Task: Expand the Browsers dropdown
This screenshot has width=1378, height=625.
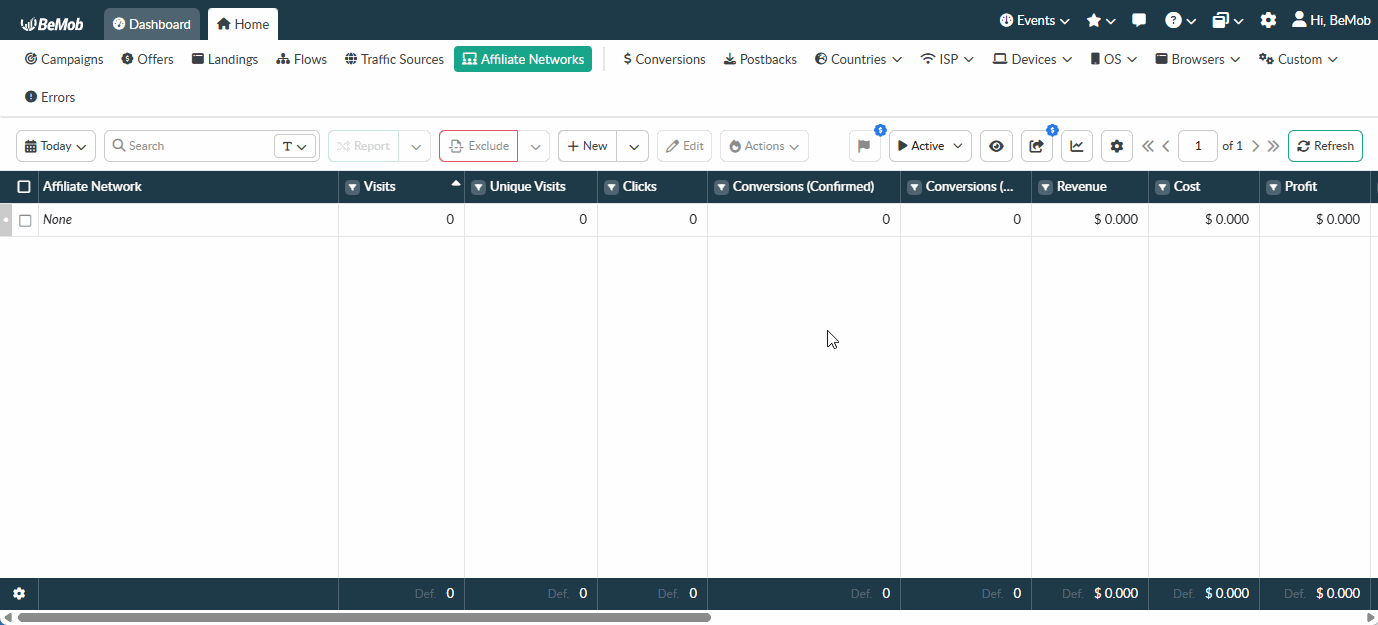Action: [1197, 59]
